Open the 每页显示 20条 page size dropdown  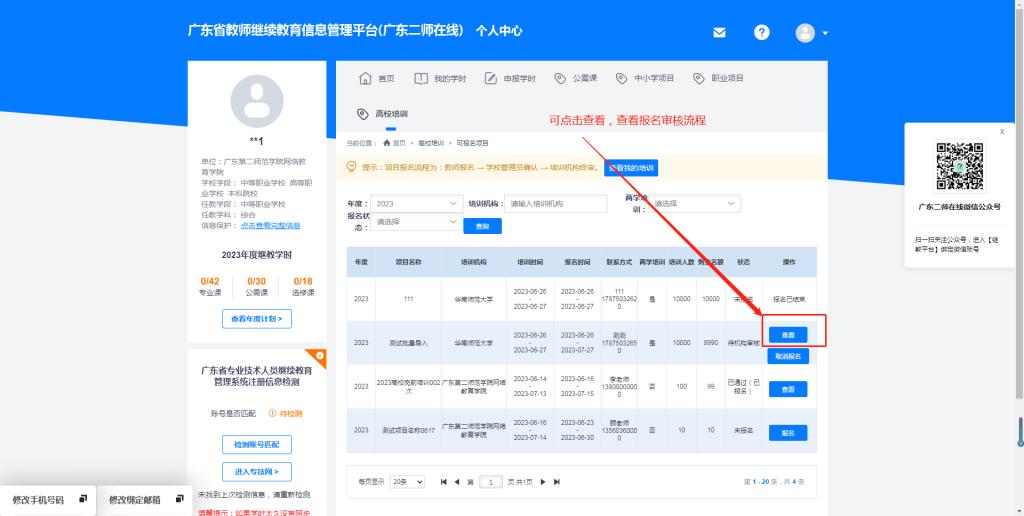point(408,482)
